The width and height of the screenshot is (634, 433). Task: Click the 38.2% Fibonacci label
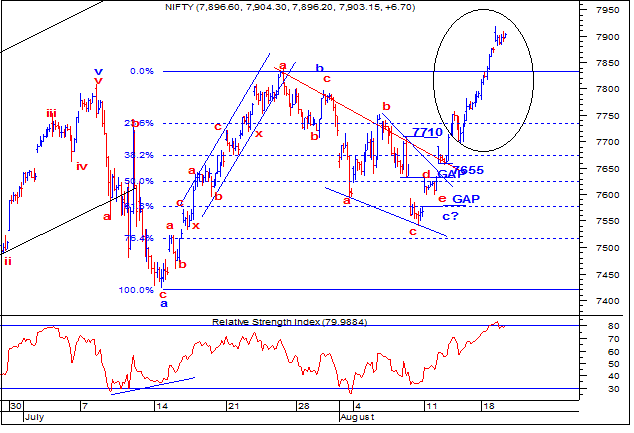pyautogui.click(x=139, y=155)
